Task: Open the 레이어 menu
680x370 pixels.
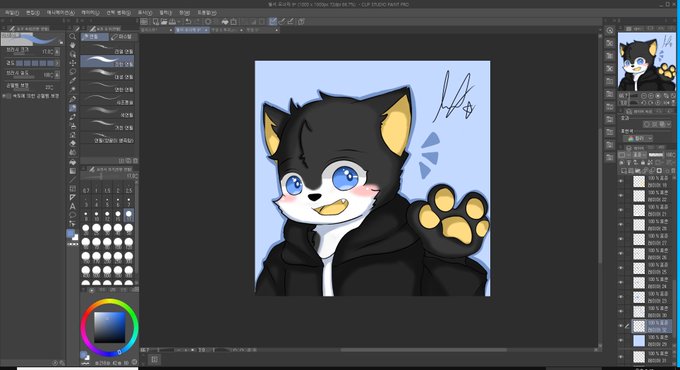Action: 90,13
